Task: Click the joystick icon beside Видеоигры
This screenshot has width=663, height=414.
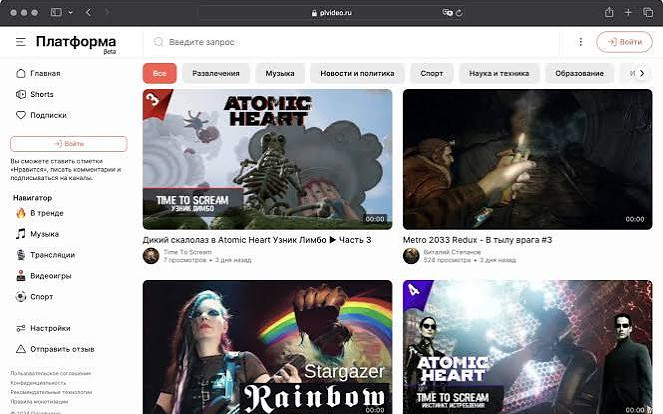Action: 21,276
